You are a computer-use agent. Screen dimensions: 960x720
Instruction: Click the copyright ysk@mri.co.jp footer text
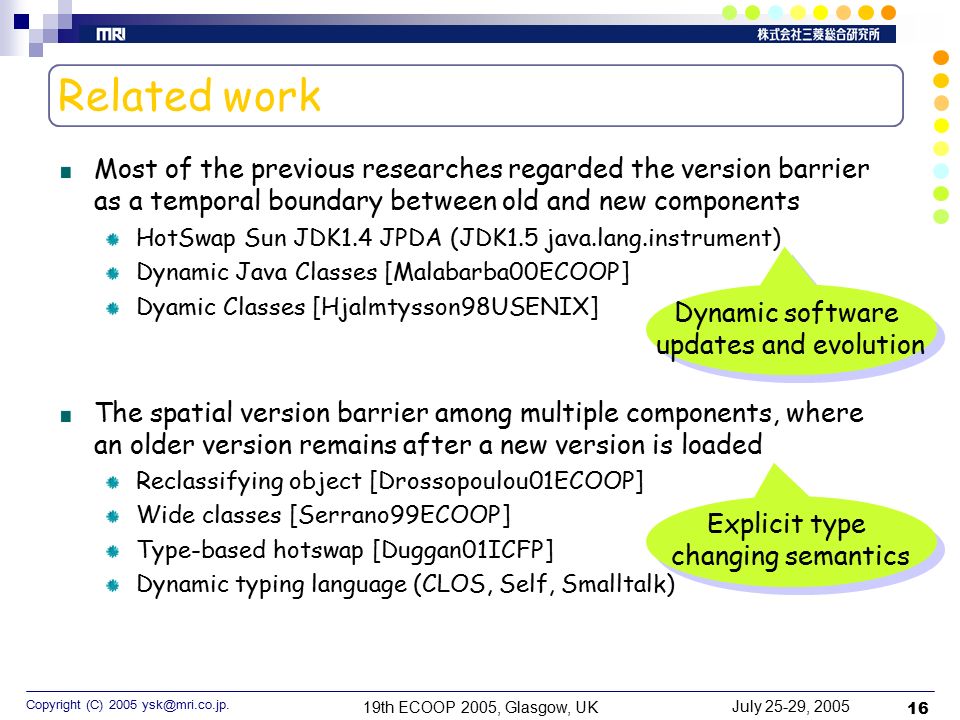pyautogui.click(x=127, y=705)
